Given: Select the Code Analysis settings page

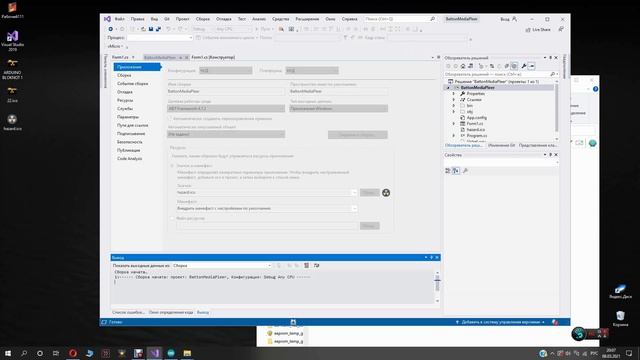Looking at the screenshot, I should click(x=130, y=159).
